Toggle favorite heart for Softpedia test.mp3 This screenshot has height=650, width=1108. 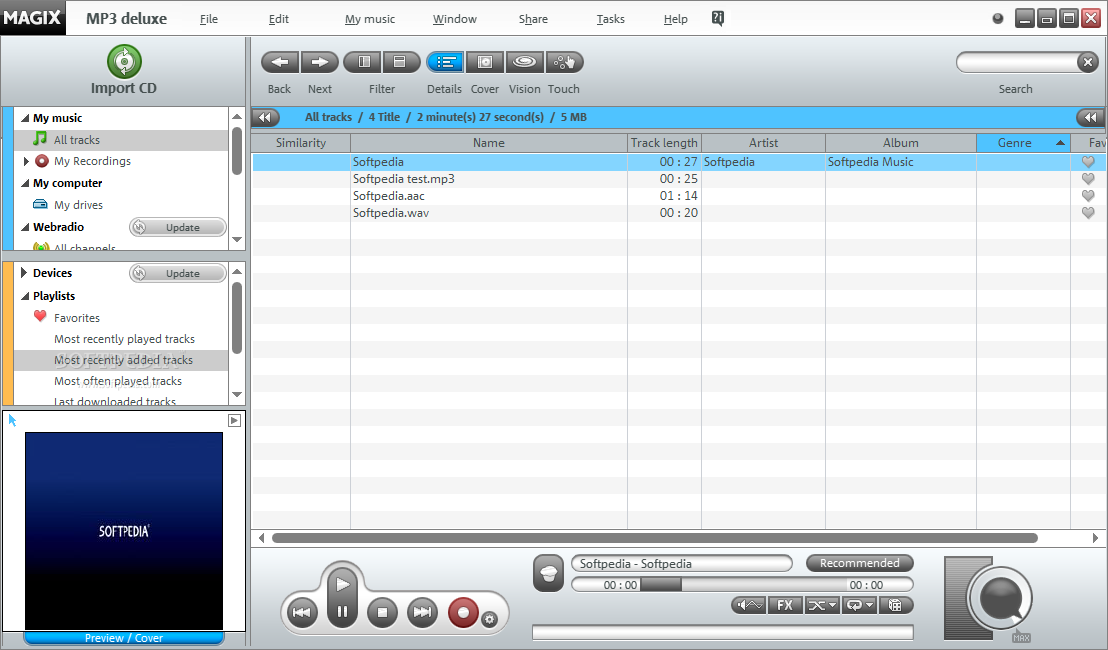(x=1088, y=179)
